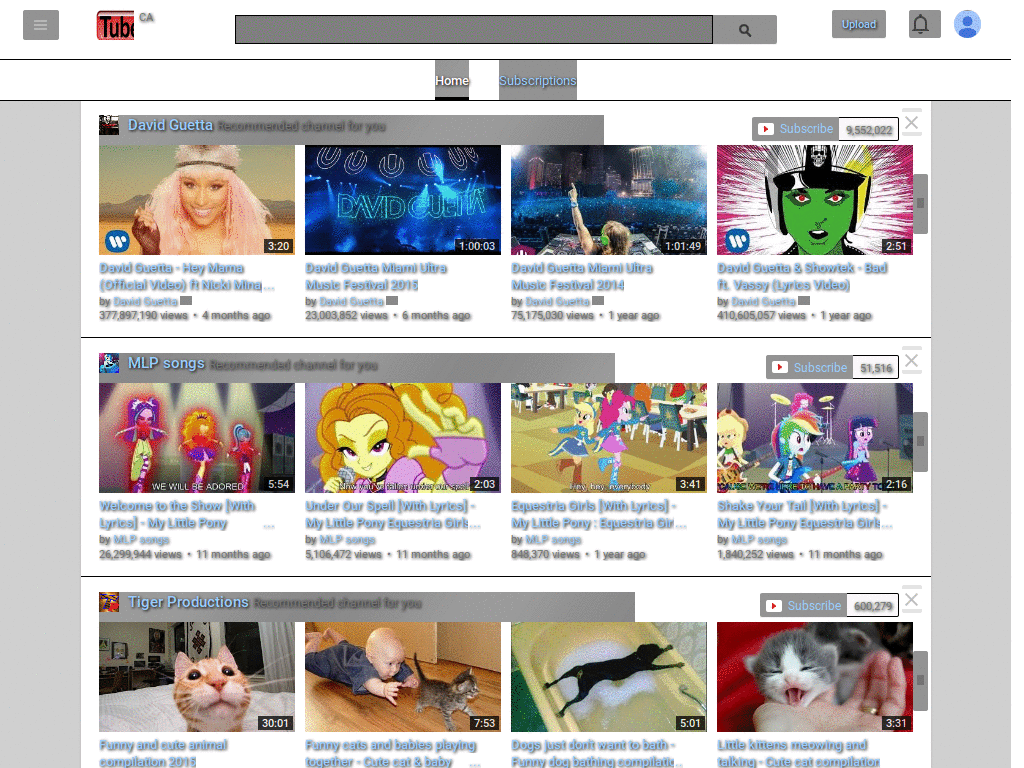The height and width of the screenshot is (768, 1024).
Task: Subscribe to MLP songs channel
Action: click(x=810, y=368)
